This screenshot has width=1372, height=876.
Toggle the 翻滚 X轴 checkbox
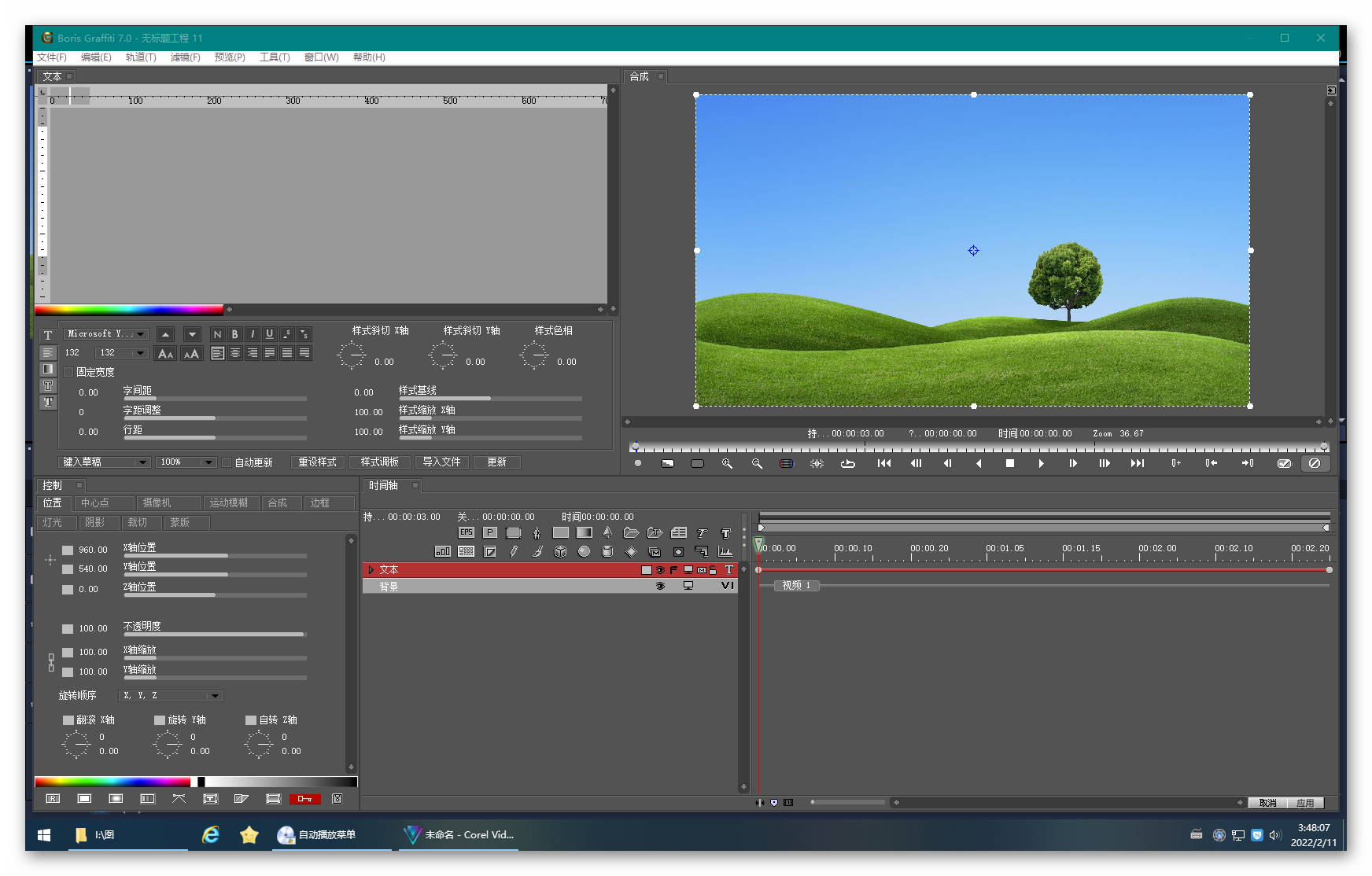click(x=68, y=720)
